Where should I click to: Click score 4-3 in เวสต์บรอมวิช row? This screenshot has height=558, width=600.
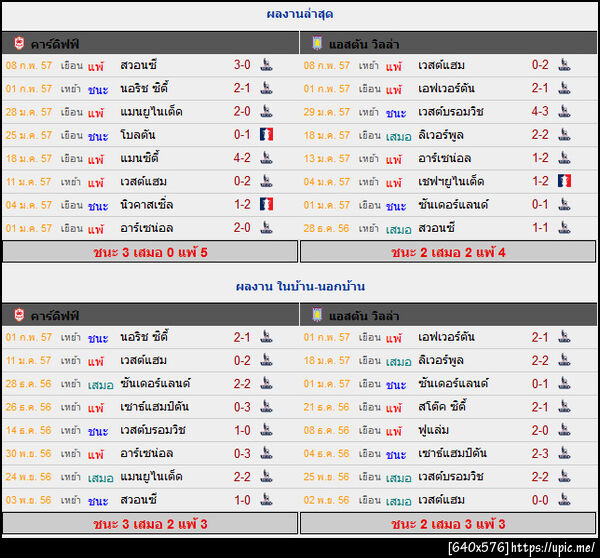pos(540,111)
